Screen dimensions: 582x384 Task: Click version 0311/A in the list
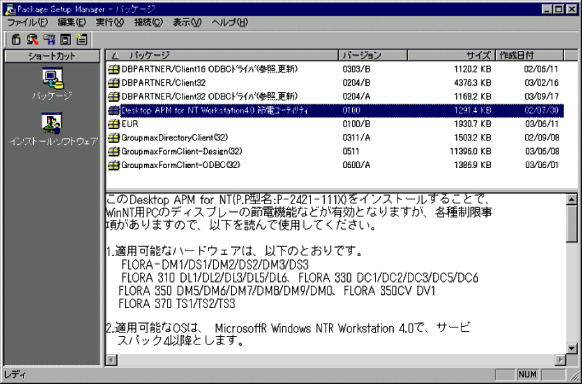(356, 138)
